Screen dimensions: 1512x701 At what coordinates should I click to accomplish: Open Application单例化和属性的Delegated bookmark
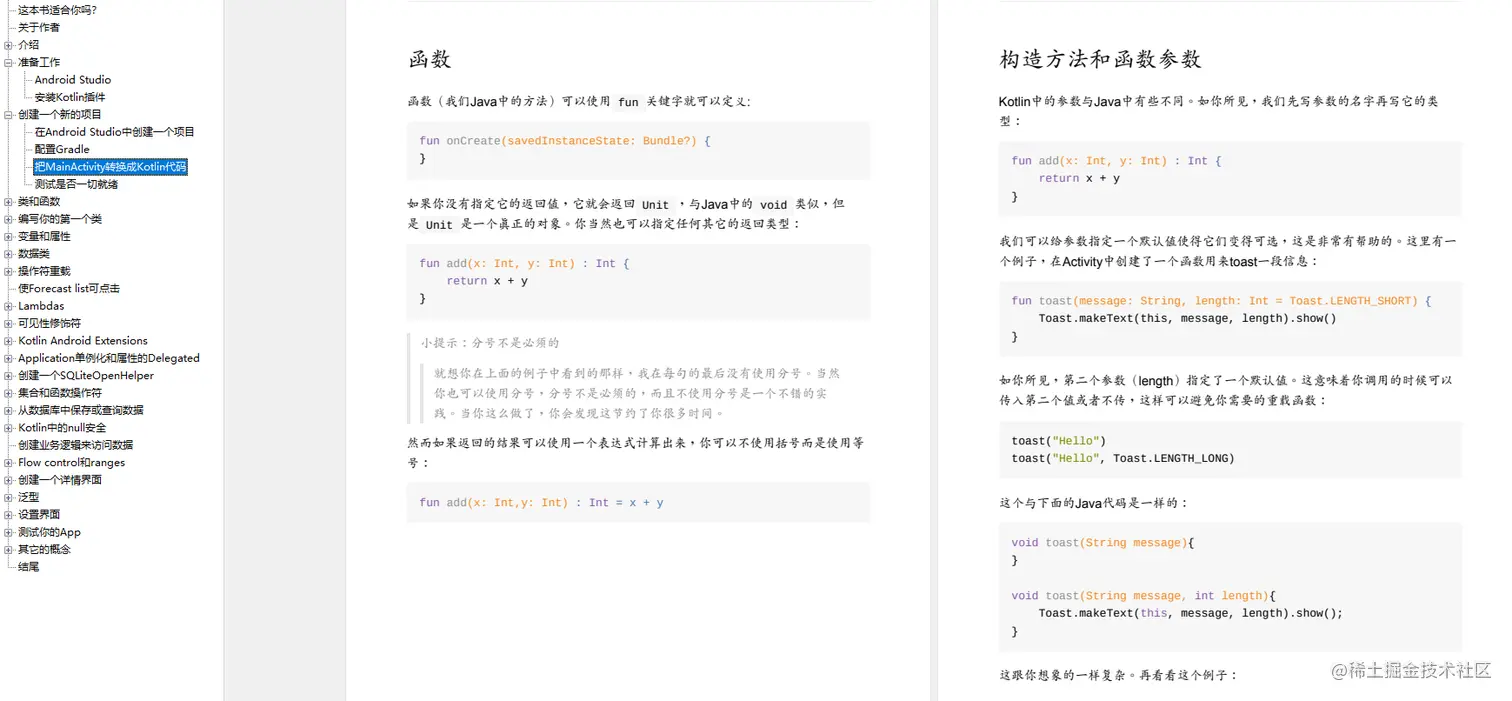(109, 358)
